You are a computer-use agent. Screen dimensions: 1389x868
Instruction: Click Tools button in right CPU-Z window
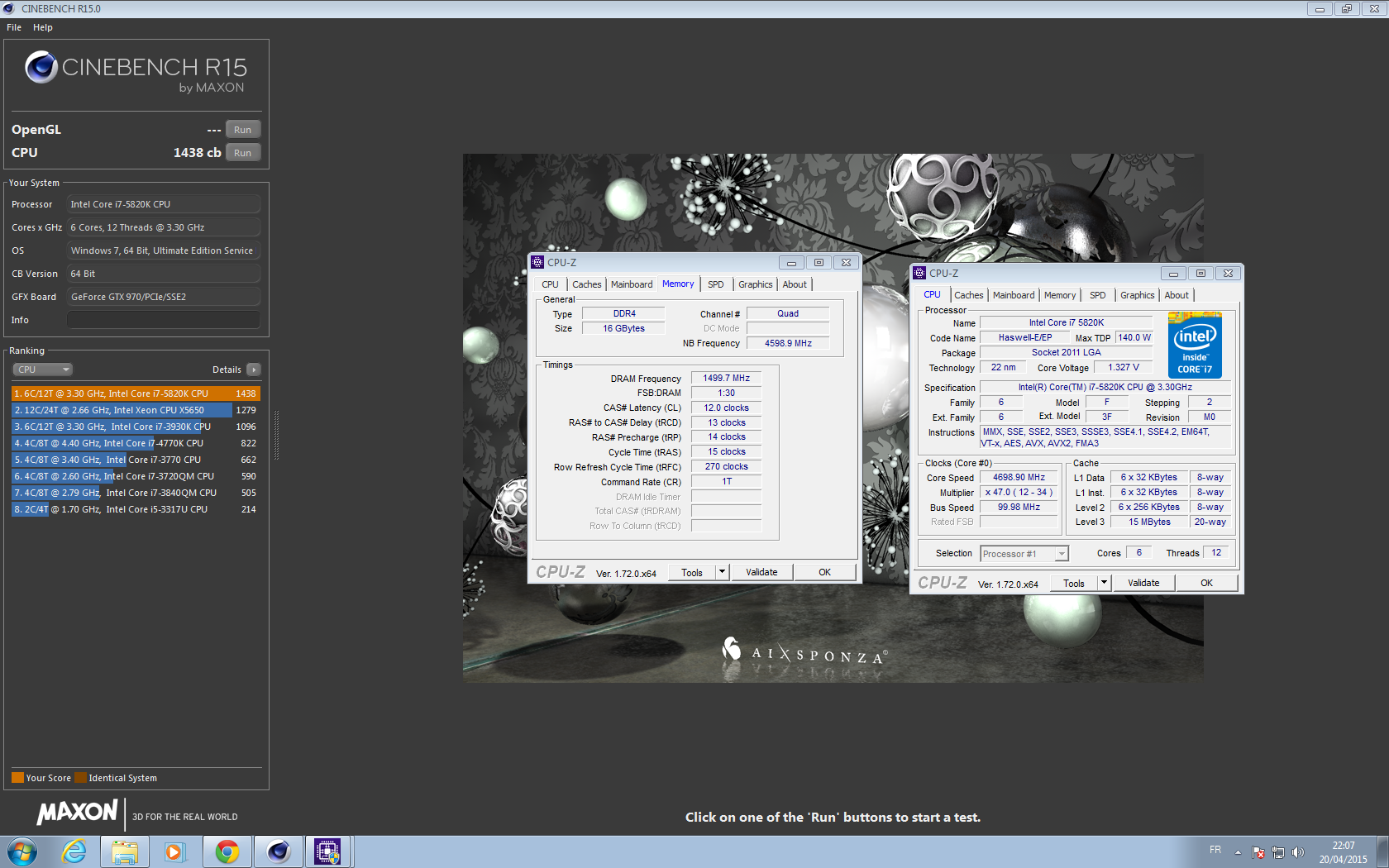[1074, 583]
